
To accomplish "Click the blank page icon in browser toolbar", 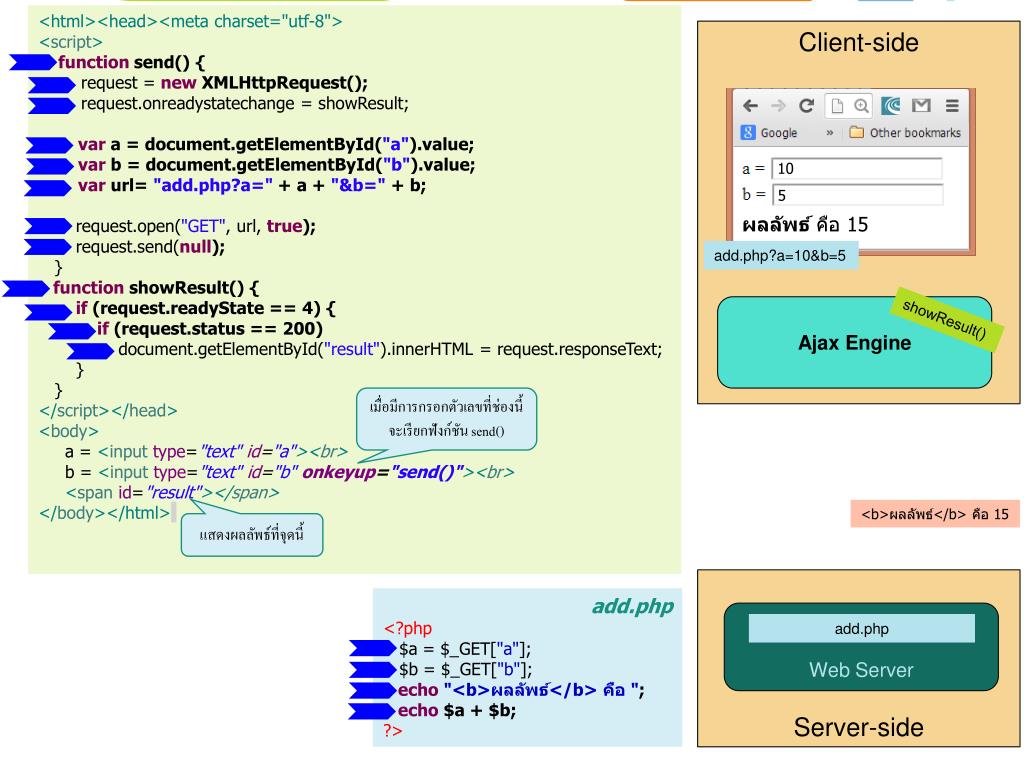I will tap(837, 106).
